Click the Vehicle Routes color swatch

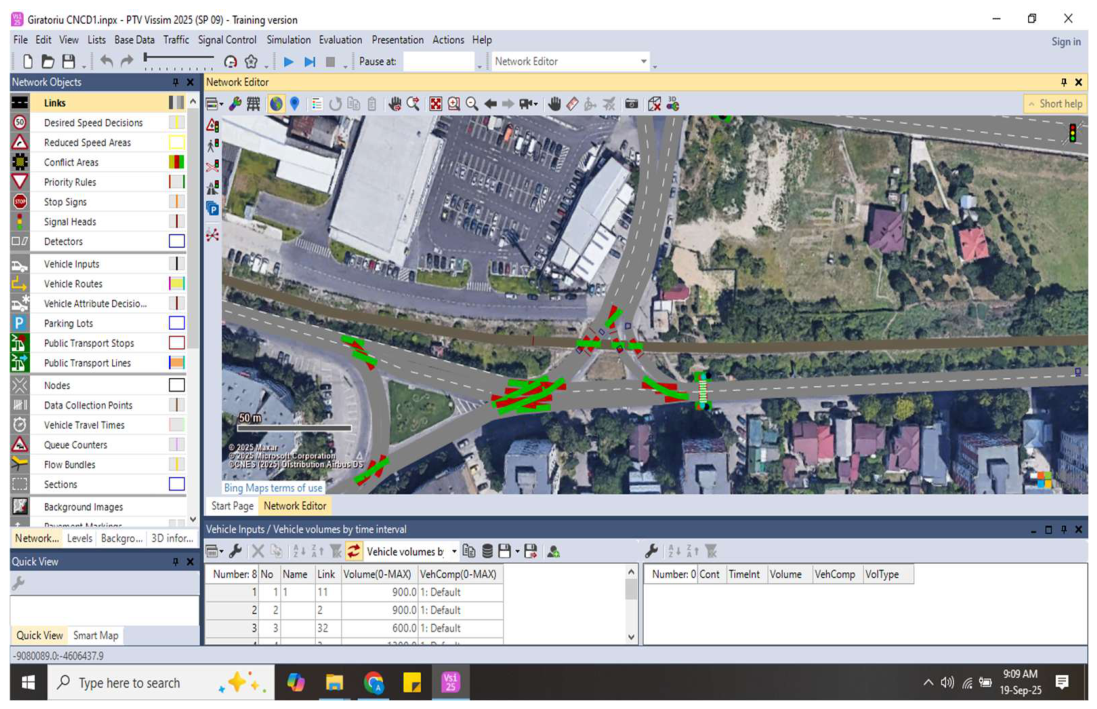[176, 283]
